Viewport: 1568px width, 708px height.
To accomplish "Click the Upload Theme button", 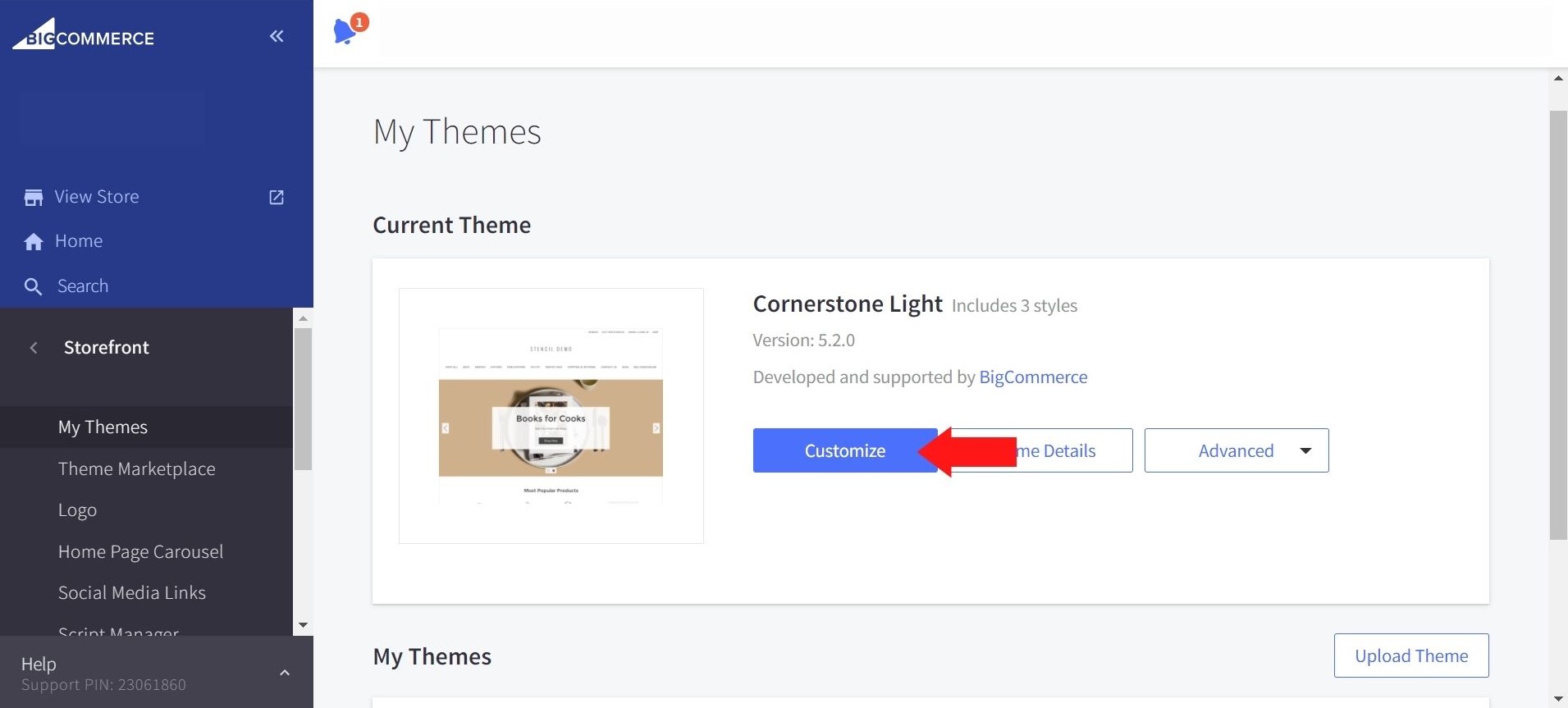I will (1410, 655).
